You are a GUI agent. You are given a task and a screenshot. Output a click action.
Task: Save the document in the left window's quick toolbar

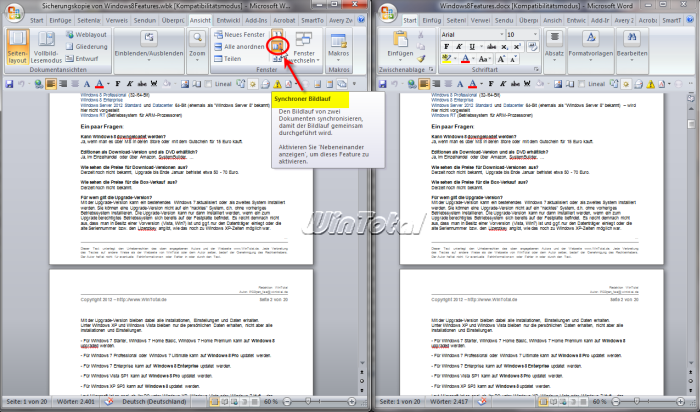pyautogui.click(x=9, y=83)
